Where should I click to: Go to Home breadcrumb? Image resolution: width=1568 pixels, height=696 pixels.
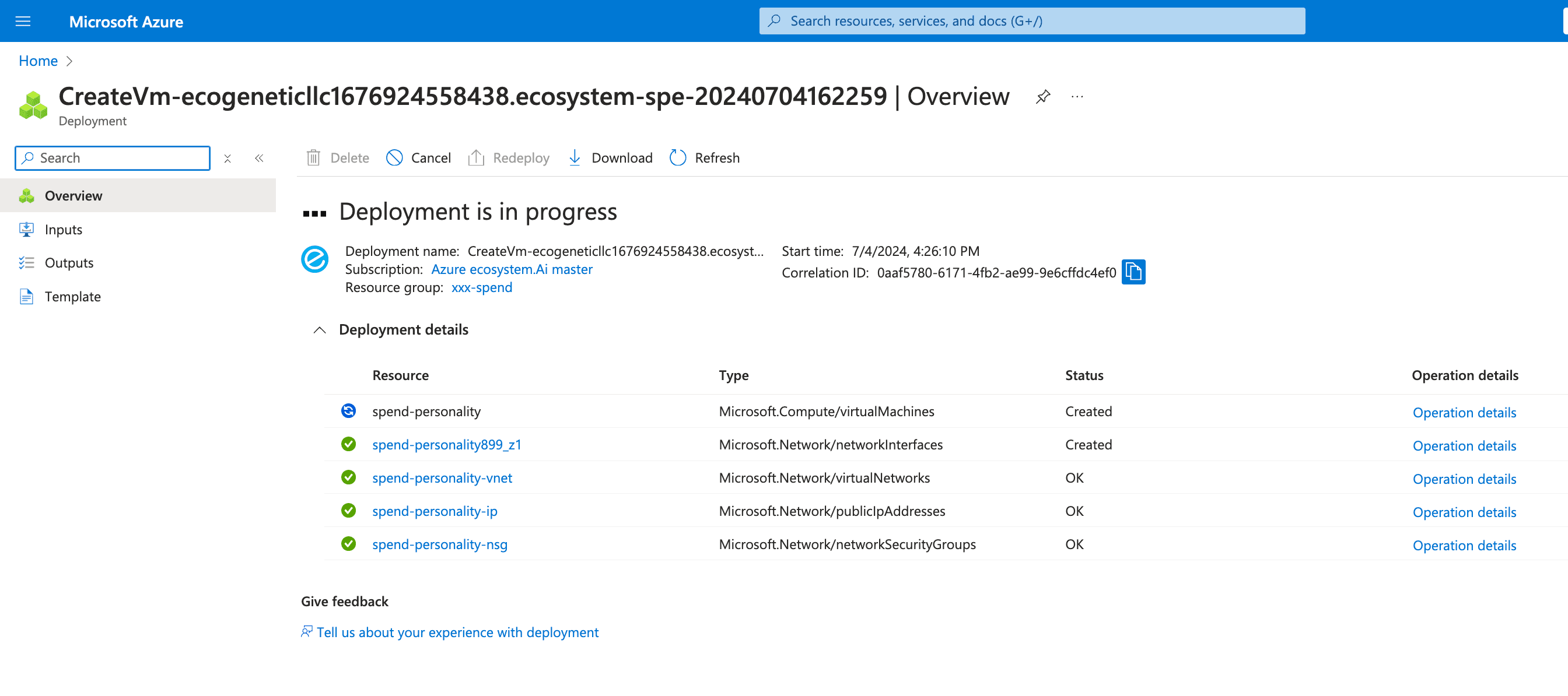coord(38,61)
